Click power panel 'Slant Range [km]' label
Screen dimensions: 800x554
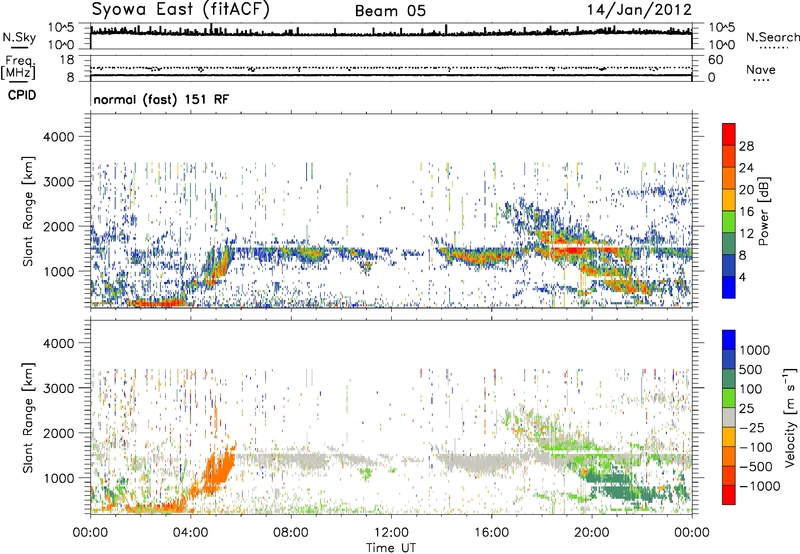click(28, 211)
